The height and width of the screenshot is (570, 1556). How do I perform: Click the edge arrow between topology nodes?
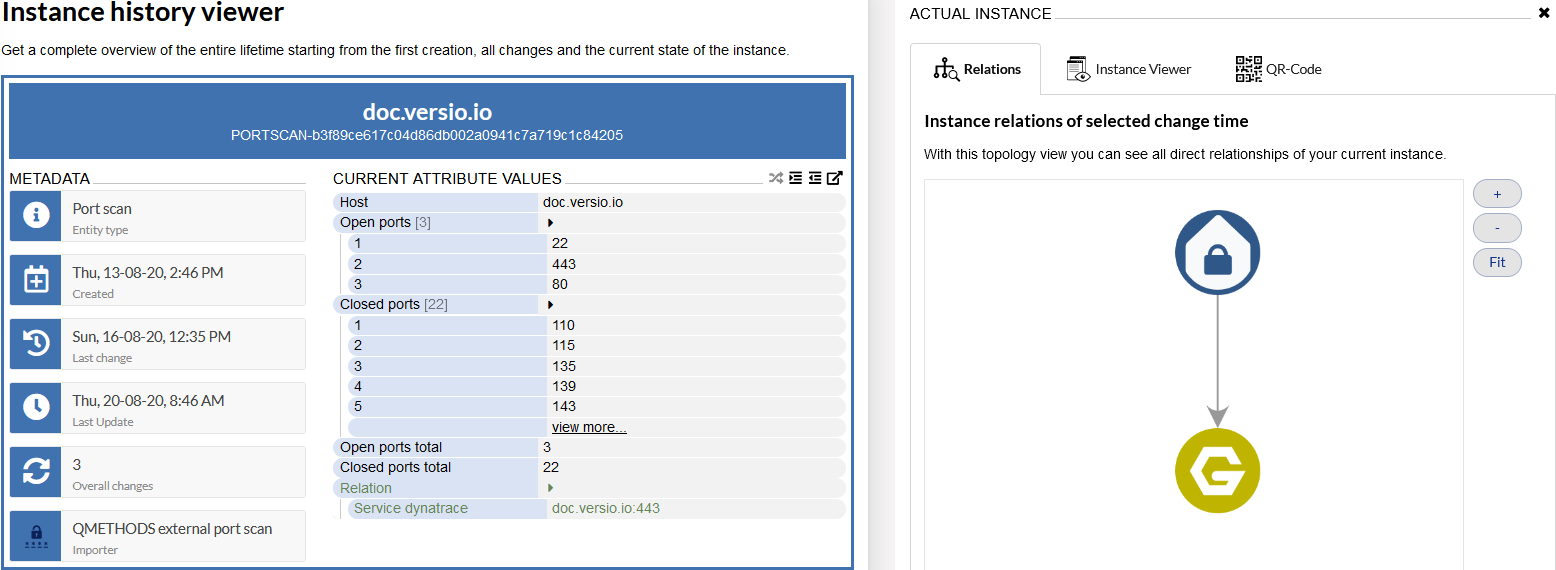tap(1217, 362)
